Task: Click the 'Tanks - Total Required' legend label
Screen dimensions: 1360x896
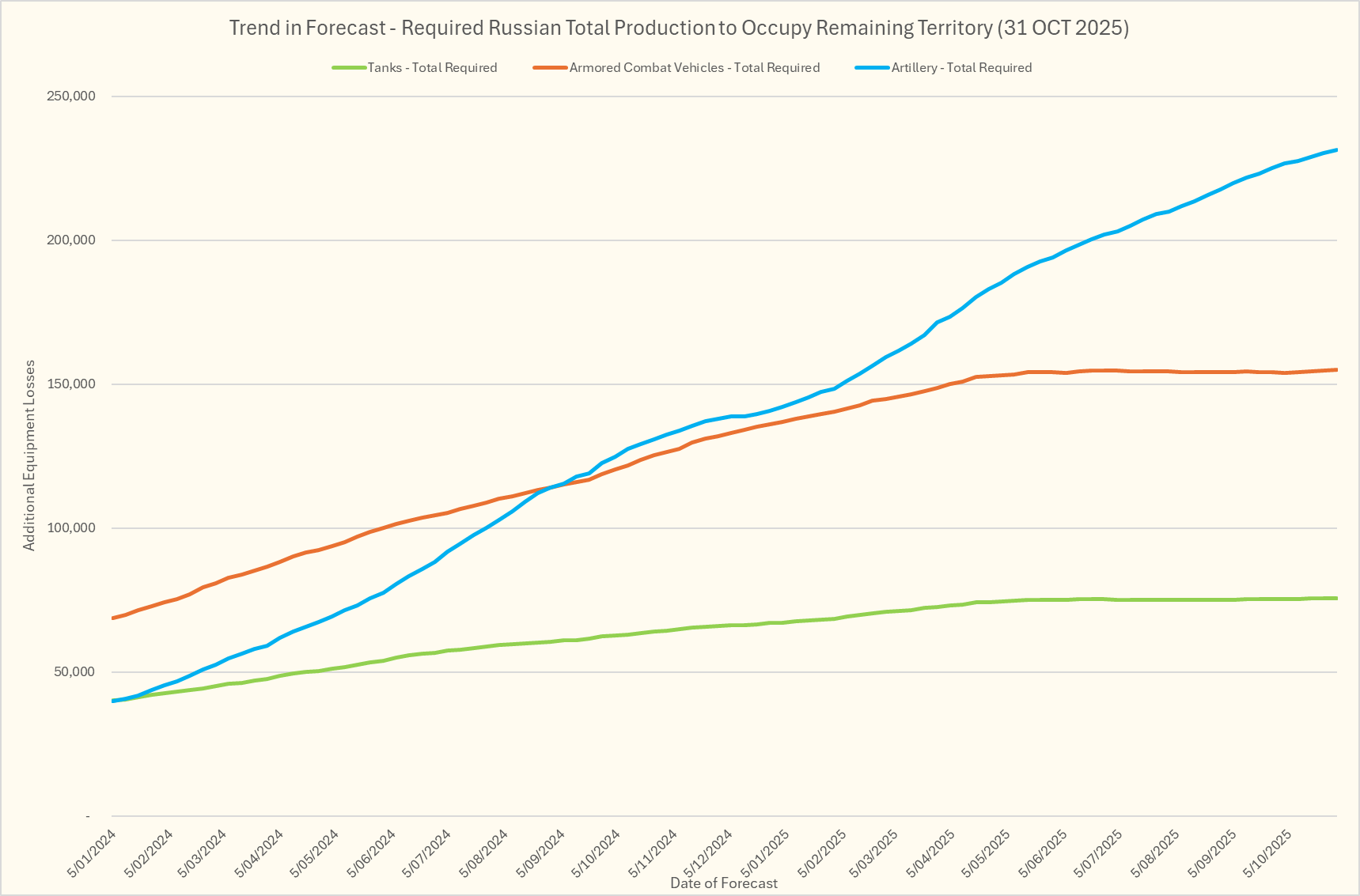Action: tap(432, 68)
